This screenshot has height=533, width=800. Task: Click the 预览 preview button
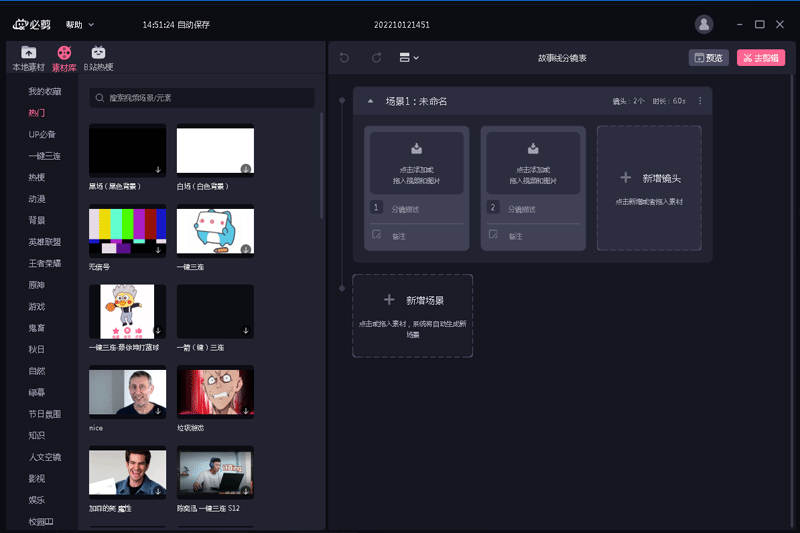pyautogui.click(x=709, y=58)
